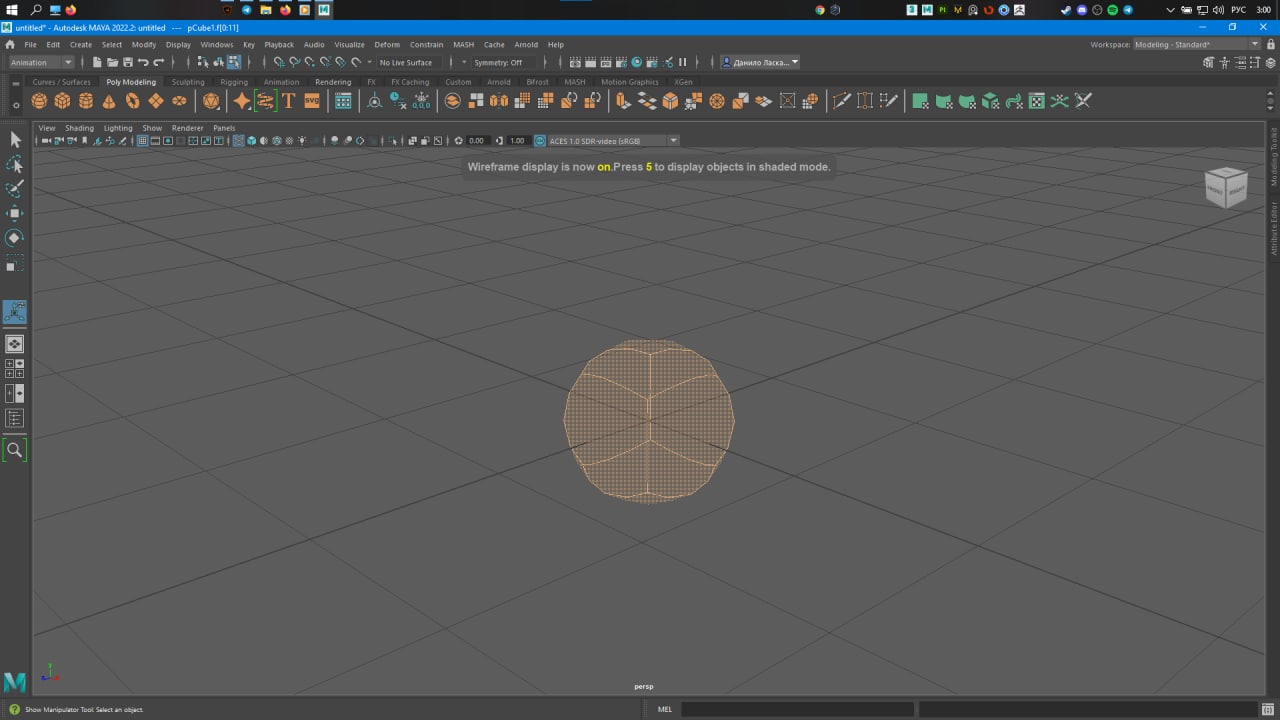Click the Redo arrow icon
The width and height of the screenshot is (1280, 720).
point(158,62)
